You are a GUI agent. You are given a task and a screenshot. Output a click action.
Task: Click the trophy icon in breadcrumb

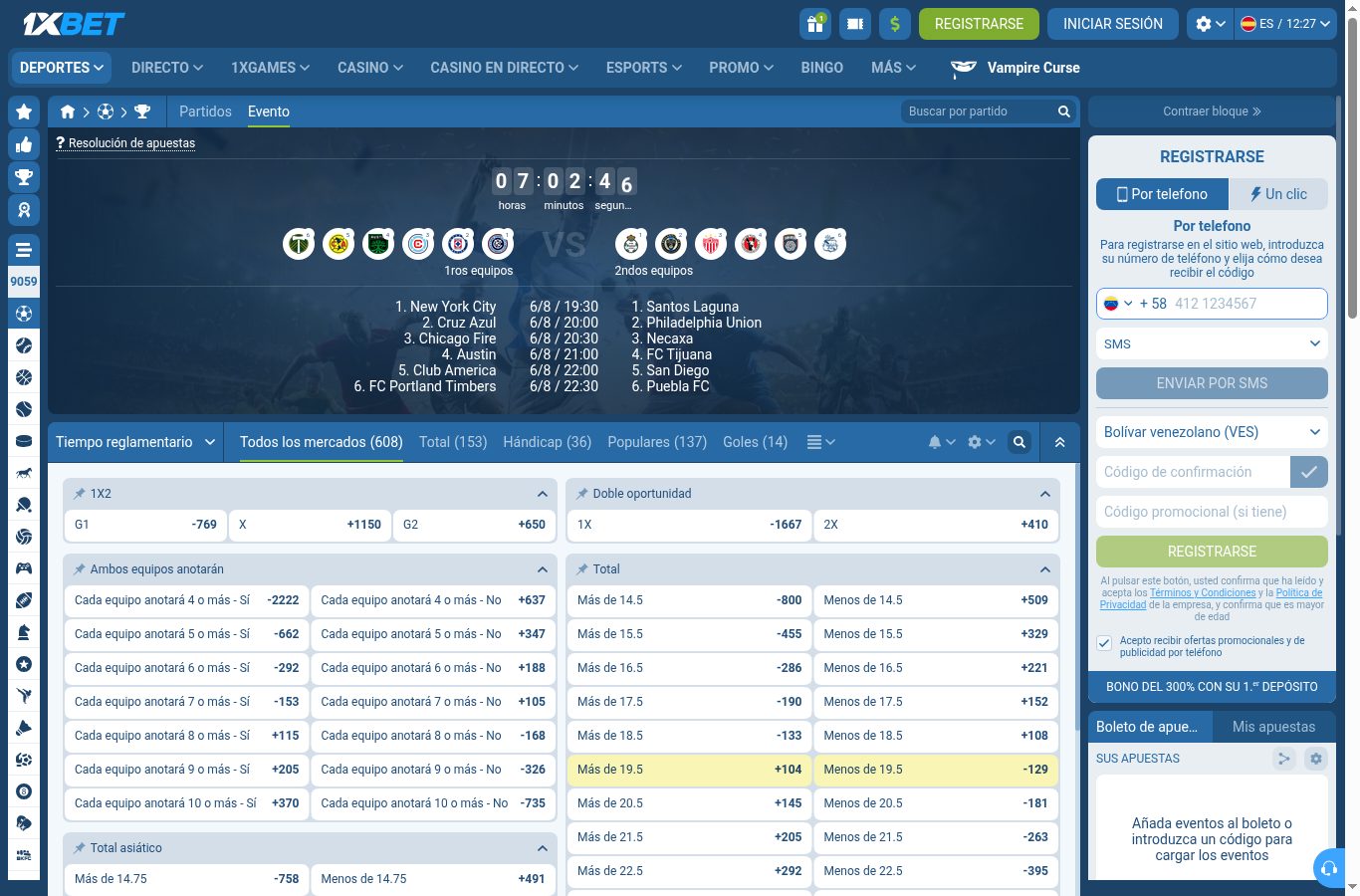point(142,112)
